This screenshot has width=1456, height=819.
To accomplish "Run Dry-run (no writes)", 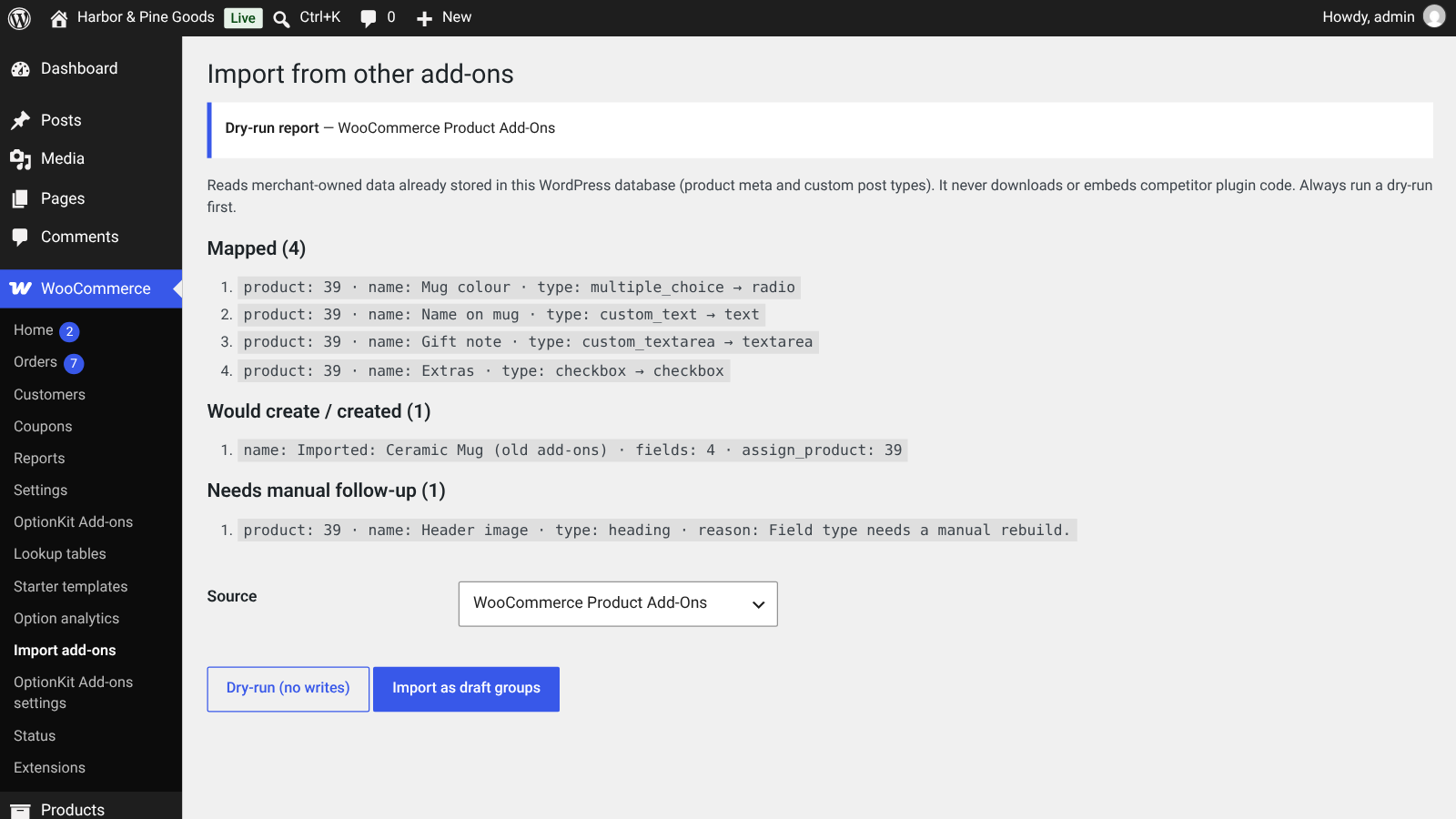I will click(288, 689).
